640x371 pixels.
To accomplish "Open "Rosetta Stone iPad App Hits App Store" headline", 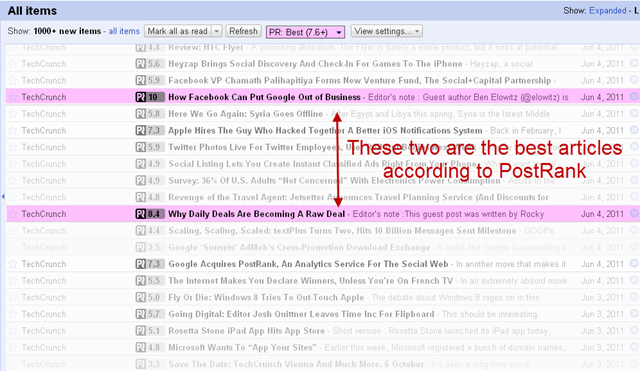I will tap(247, 331).
